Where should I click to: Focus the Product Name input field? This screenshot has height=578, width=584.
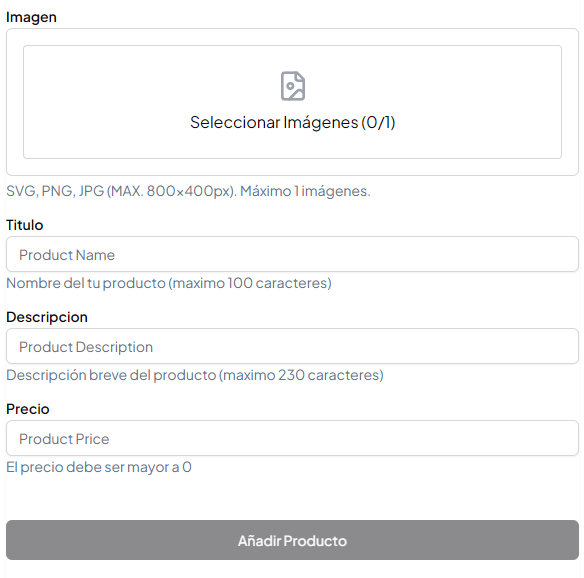click(292, 254)
